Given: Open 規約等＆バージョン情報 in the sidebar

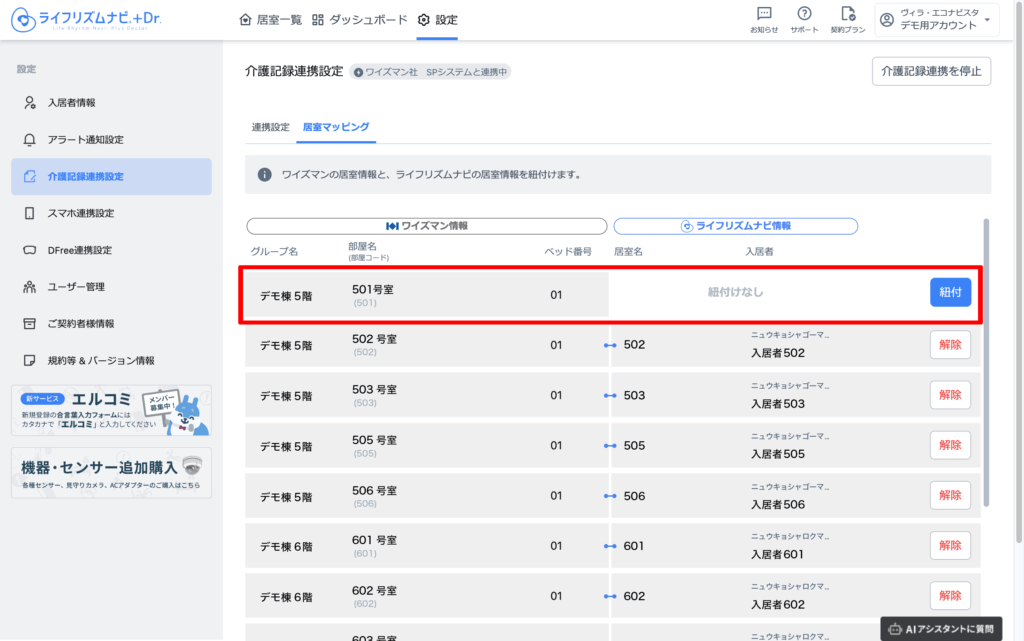Looking at the screenshot, I should pos(101,360).
